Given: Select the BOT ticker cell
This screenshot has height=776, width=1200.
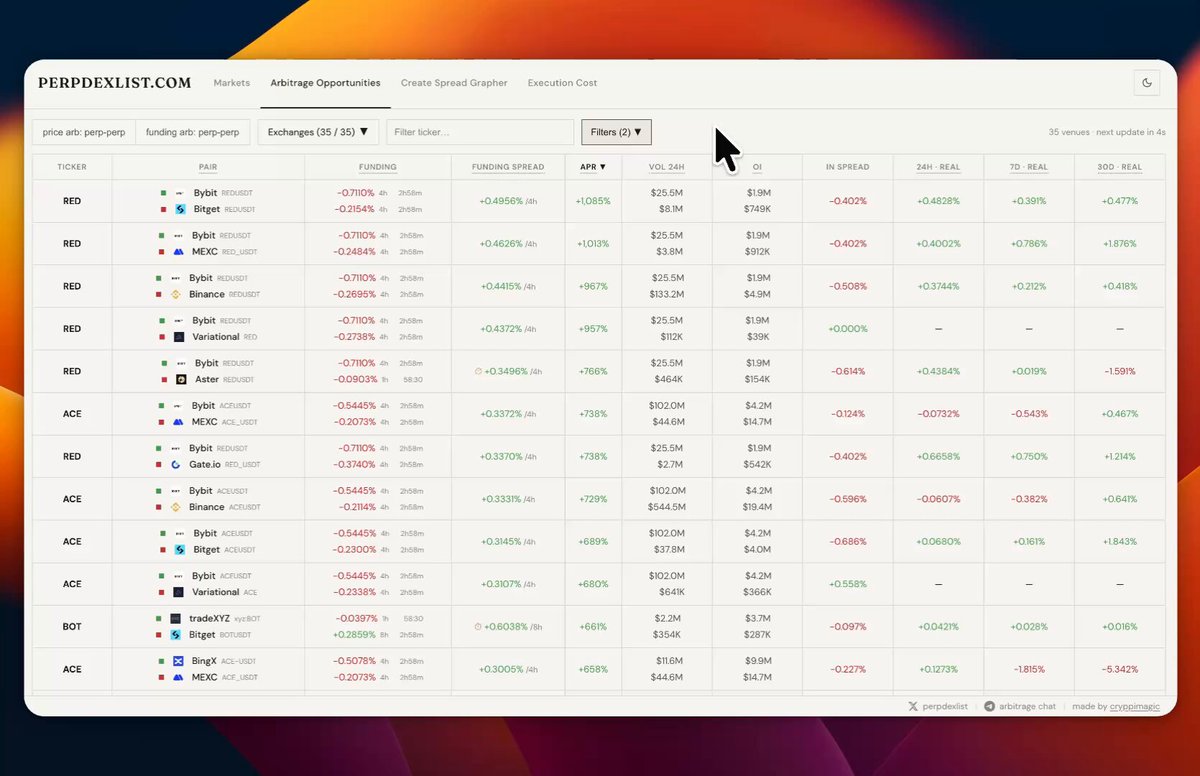Looking at the screenshot, I should 72,627.
